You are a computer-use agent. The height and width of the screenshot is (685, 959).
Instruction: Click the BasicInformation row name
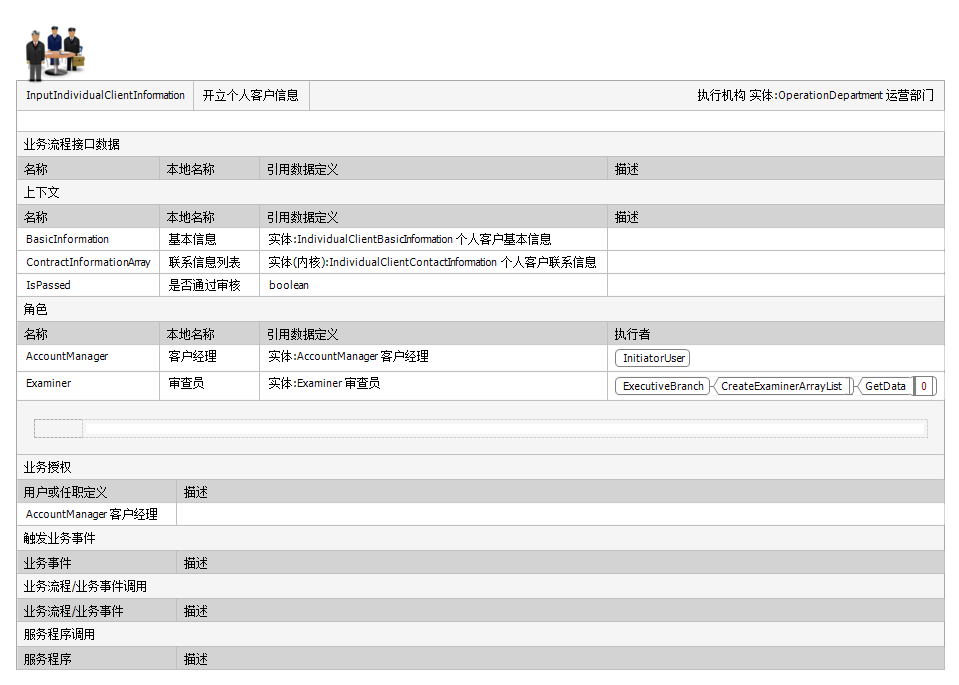pyautogui.click(x=67, y=239)
